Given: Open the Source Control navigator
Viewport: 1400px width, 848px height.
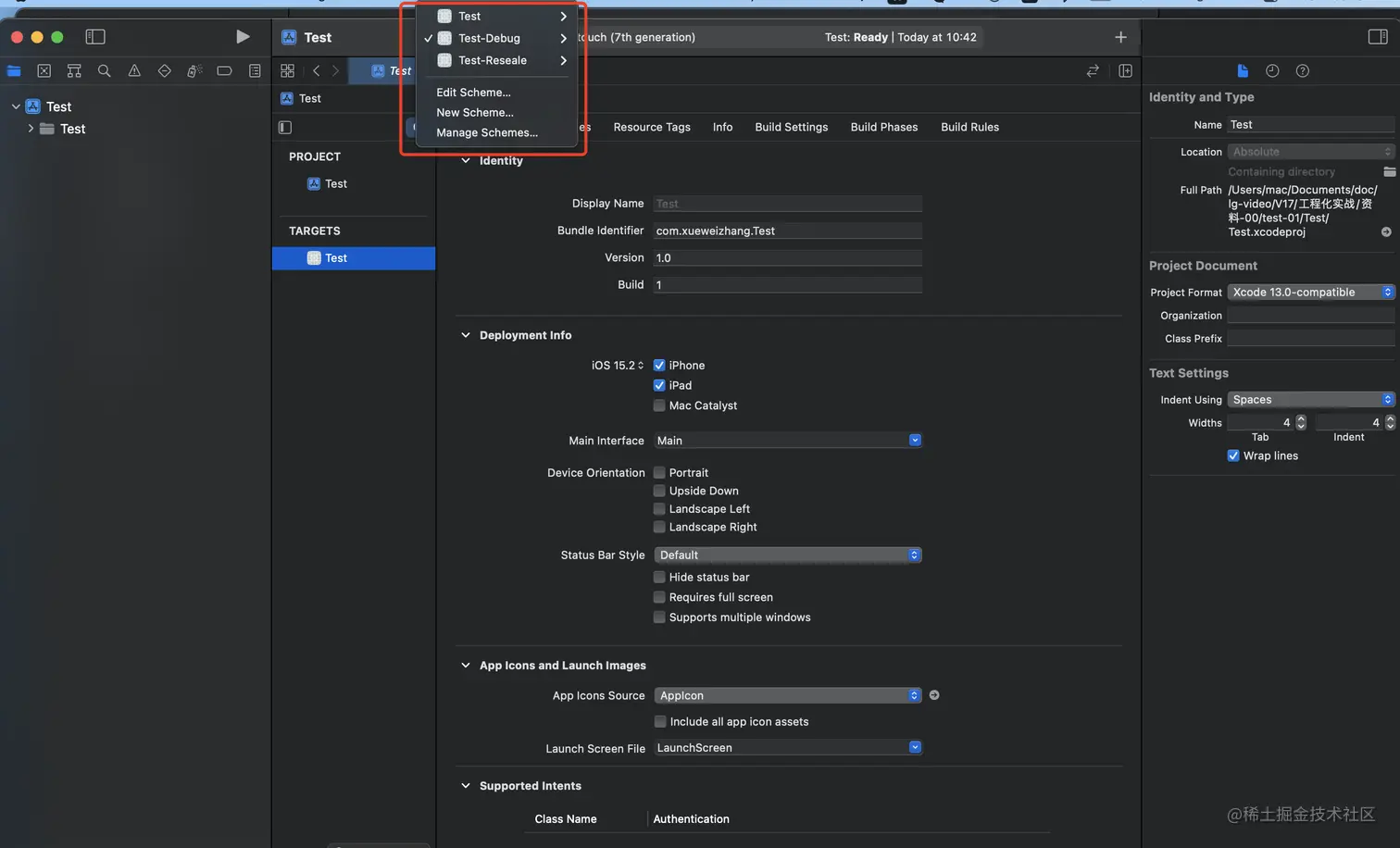Looking at the screenshot, I should tap(44, 70).
